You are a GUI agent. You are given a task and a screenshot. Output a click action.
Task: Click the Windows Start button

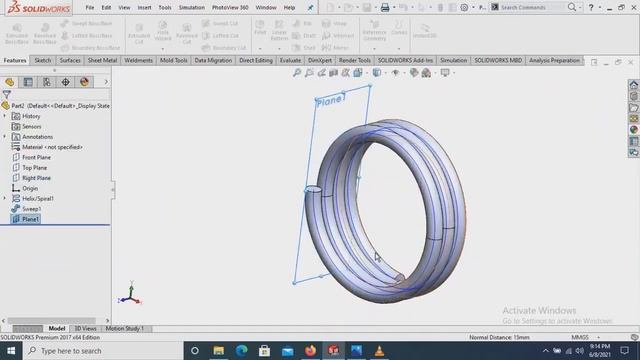(x=11, y=351)
